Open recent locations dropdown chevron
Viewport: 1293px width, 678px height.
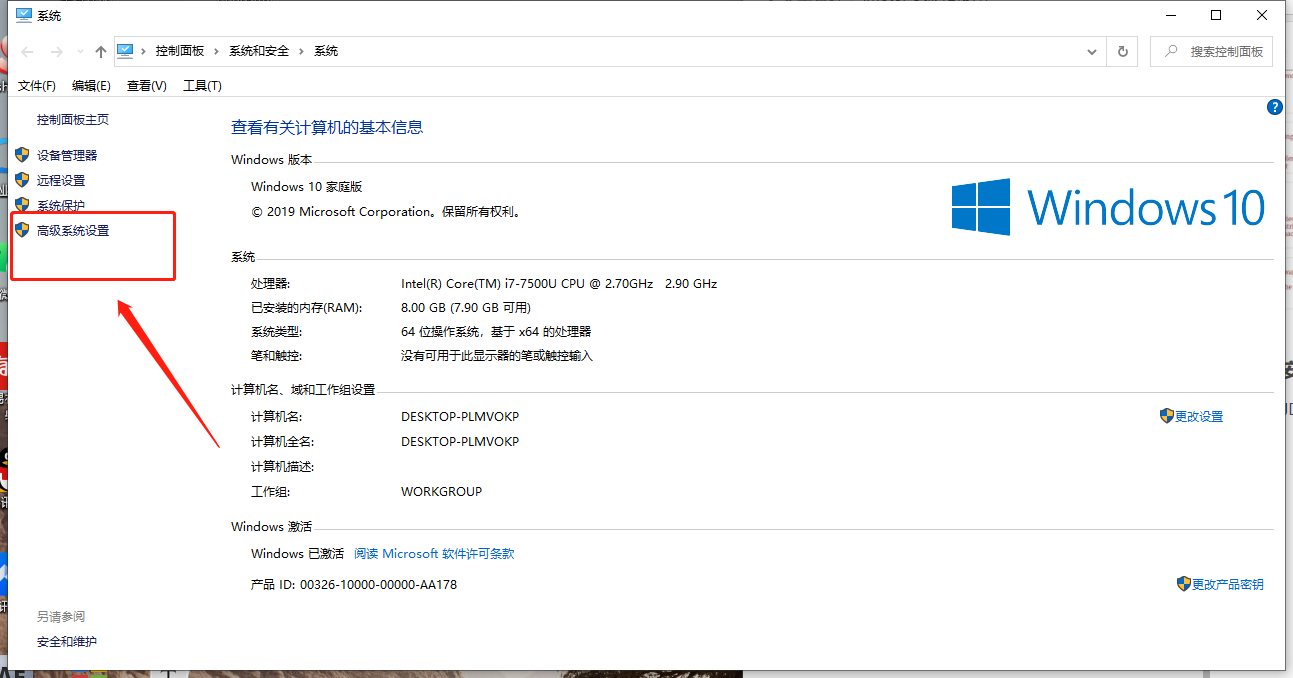click(80, 52)
